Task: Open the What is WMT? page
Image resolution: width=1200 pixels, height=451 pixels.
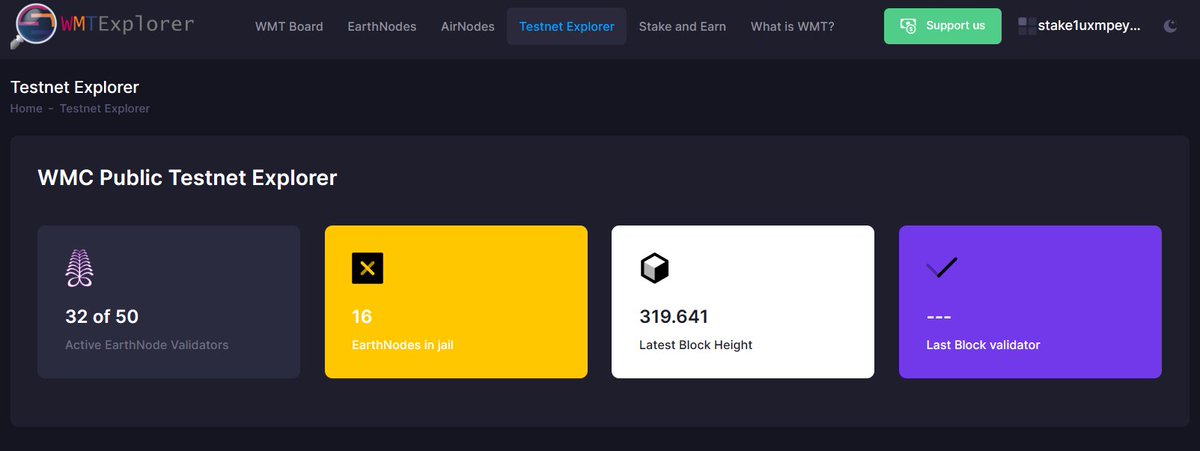Action: 792,26
